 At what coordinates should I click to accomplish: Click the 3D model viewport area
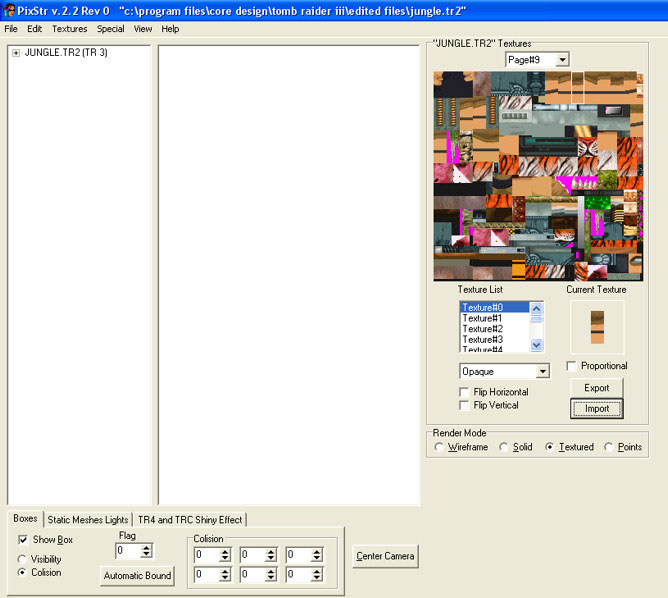pos(289,275)
